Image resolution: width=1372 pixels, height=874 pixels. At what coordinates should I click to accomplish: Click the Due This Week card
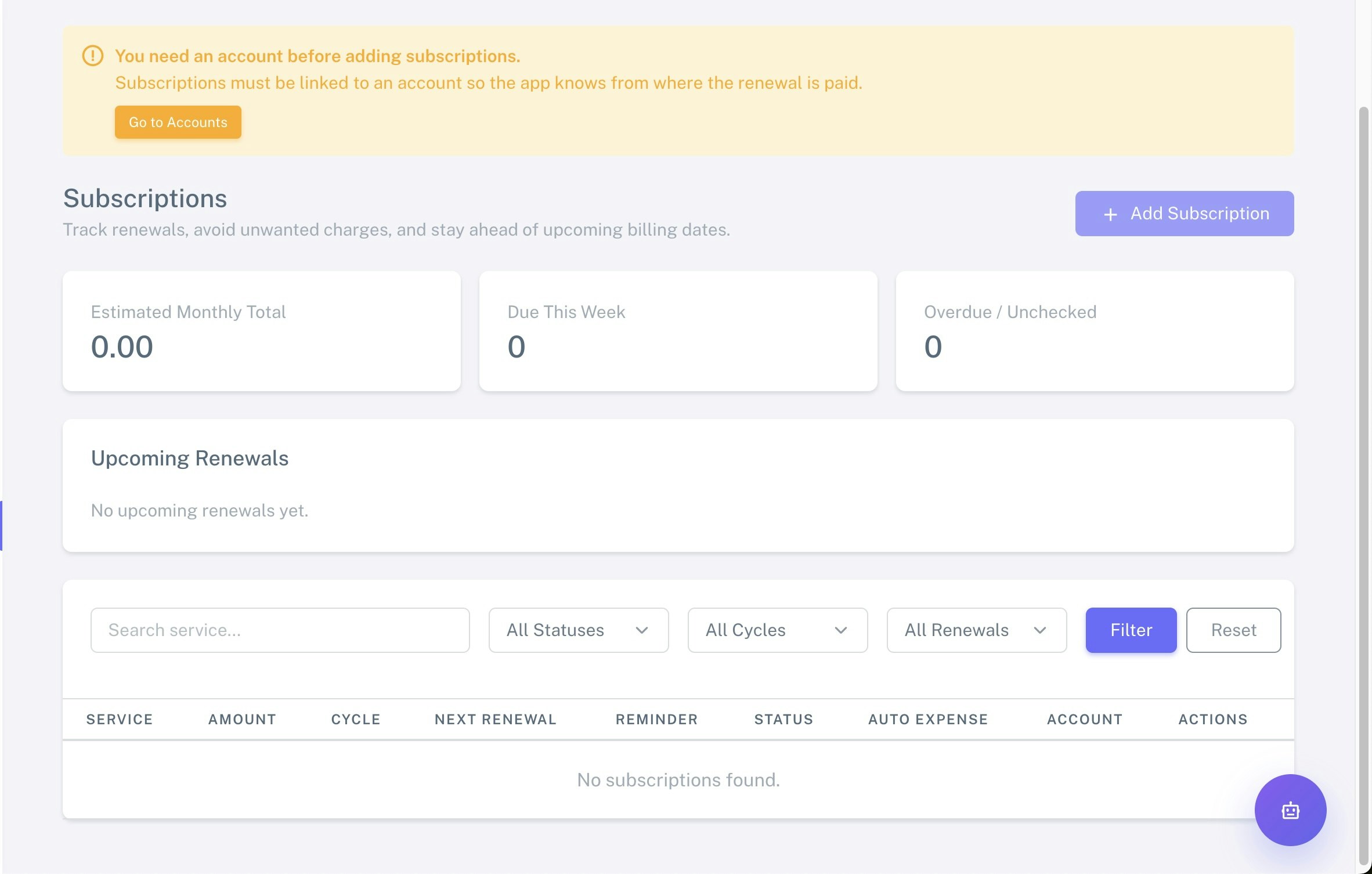coord(678,331)
